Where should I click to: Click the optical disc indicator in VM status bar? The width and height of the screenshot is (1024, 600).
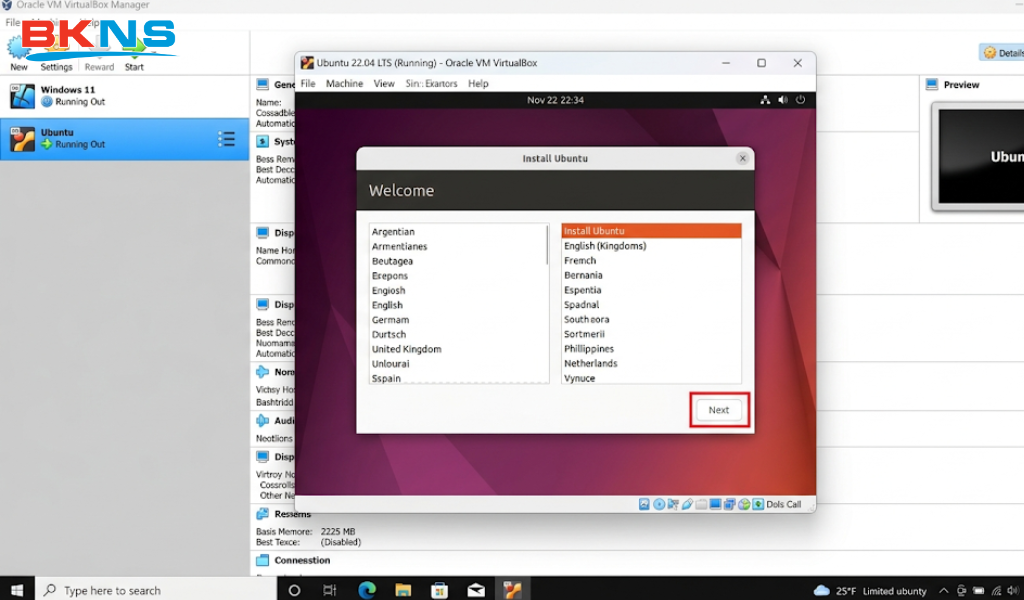pos(659,504)
